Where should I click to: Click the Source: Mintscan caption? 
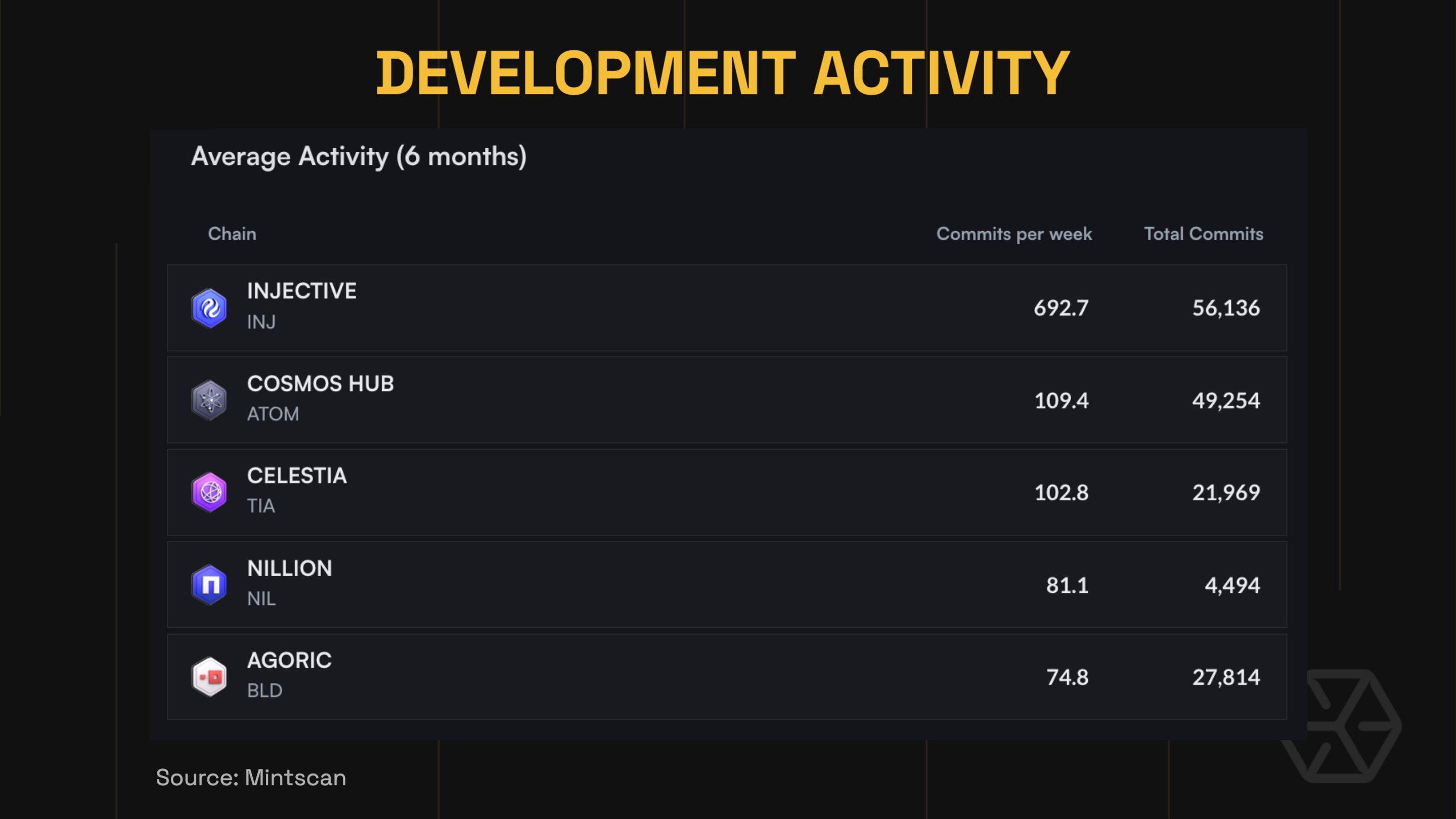point(251,778)
